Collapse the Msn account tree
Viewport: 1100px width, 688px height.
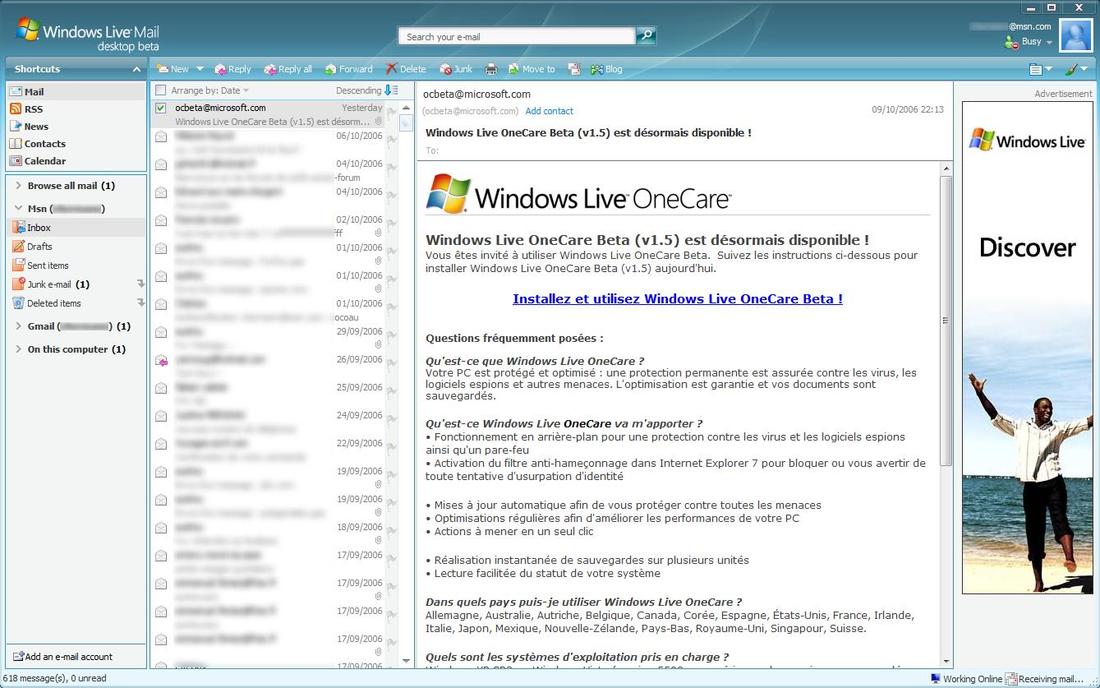tap(18, 208)
